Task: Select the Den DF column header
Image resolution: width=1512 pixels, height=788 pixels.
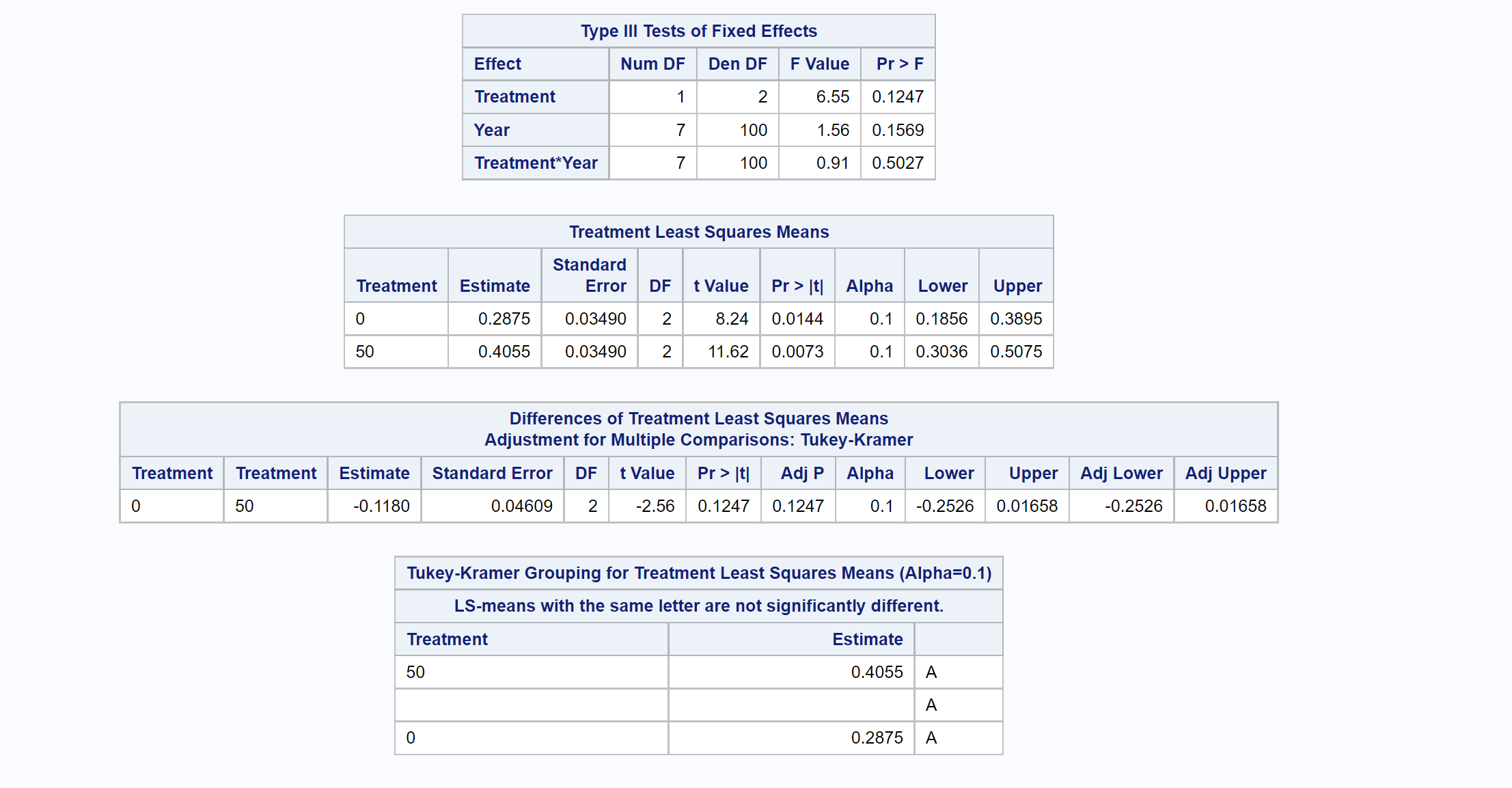Action: tap(737, 64)
